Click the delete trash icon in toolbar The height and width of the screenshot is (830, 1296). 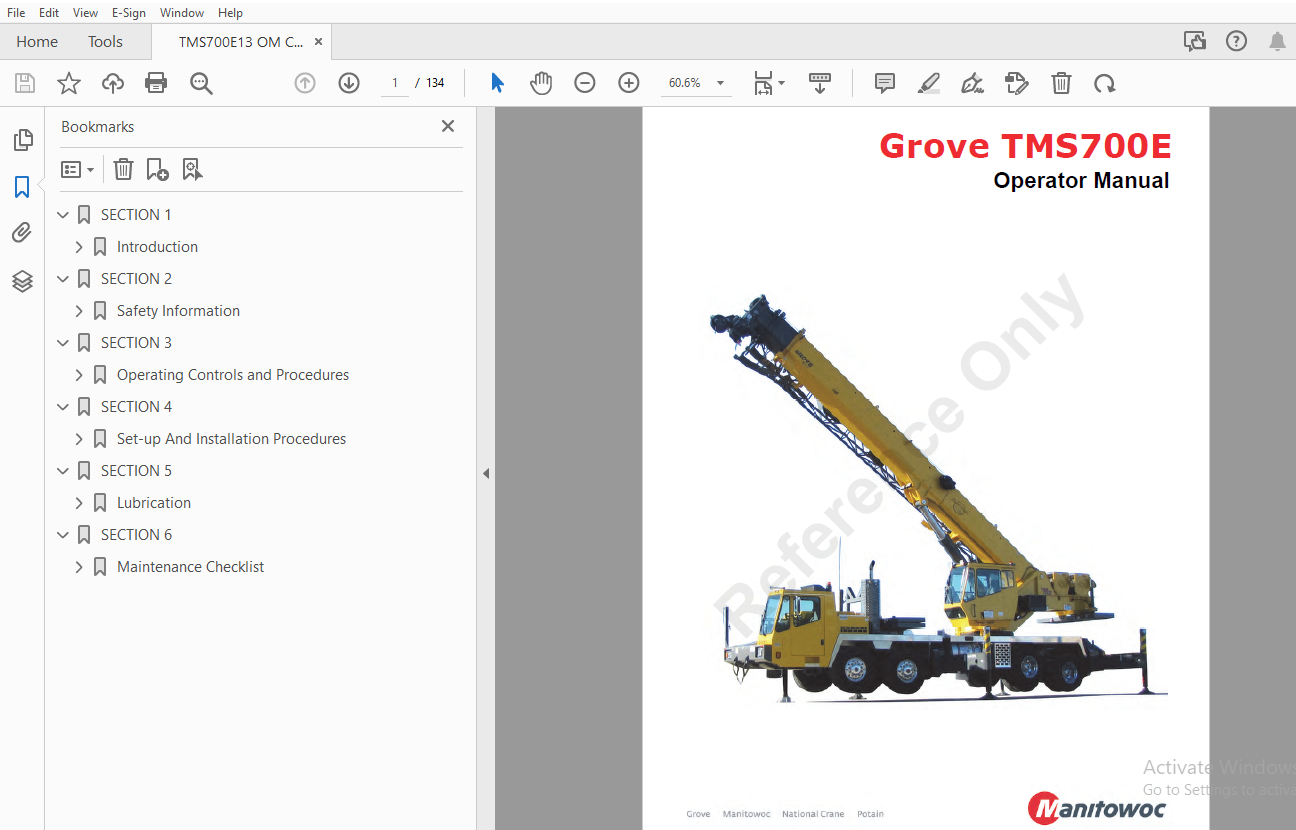click(x=1061, y=83)
